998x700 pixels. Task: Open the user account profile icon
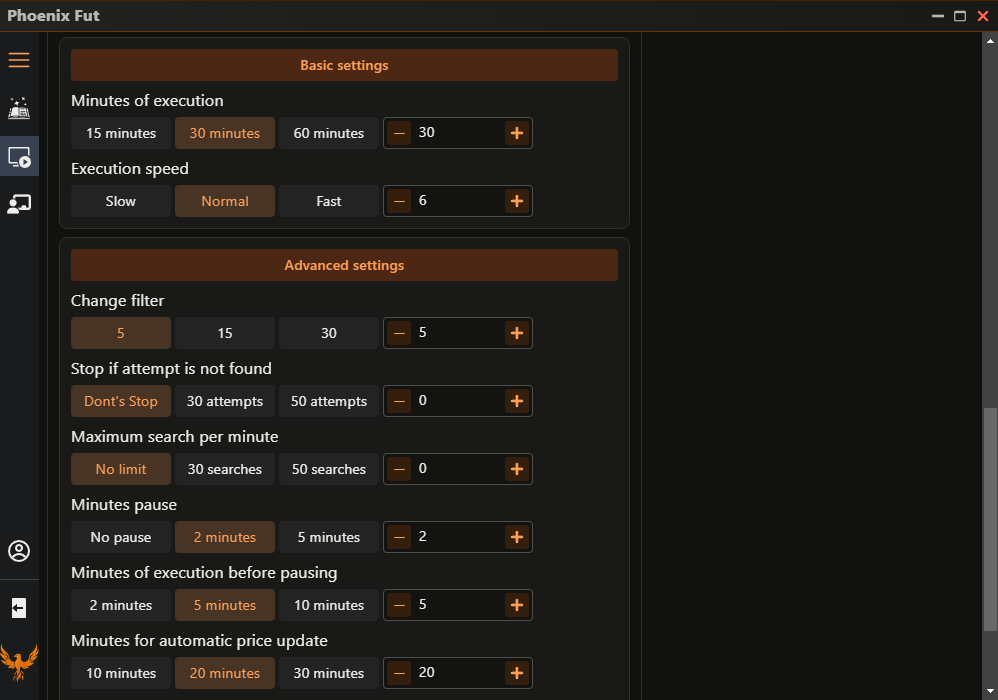click(x=19, y=551)
